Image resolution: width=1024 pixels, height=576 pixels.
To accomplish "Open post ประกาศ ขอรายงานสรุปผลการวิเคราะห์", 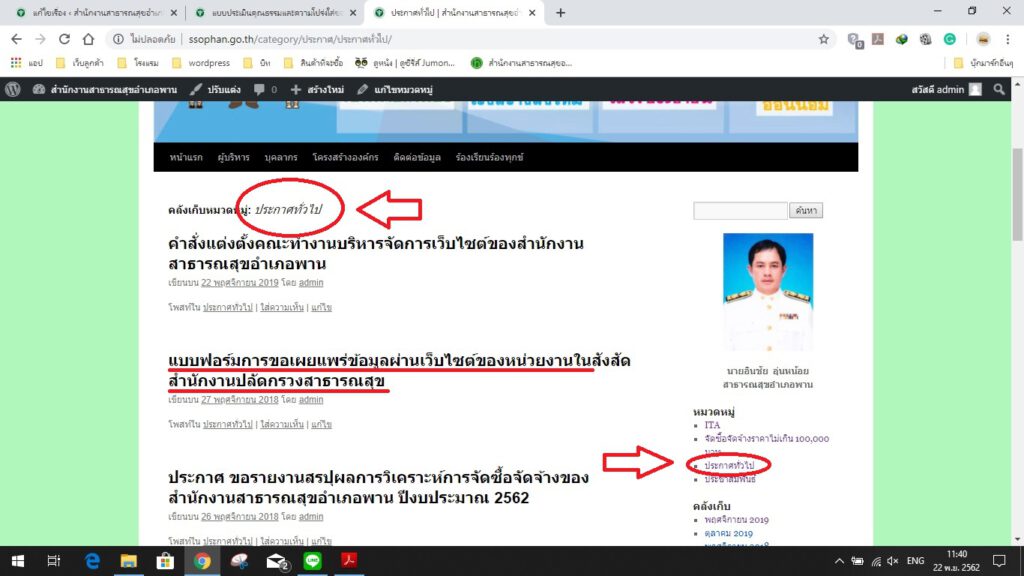I will coord(378,487).
